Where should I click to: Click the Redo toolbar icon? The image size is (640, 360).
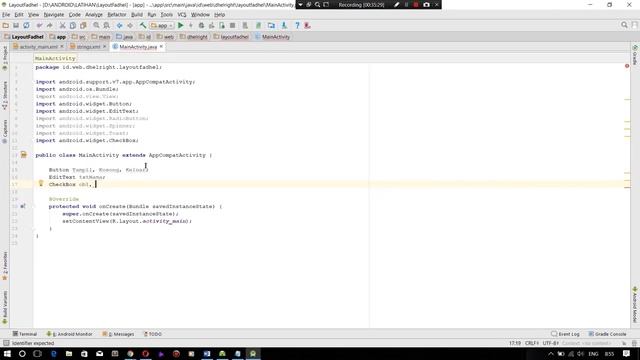[x=49, y=25]
